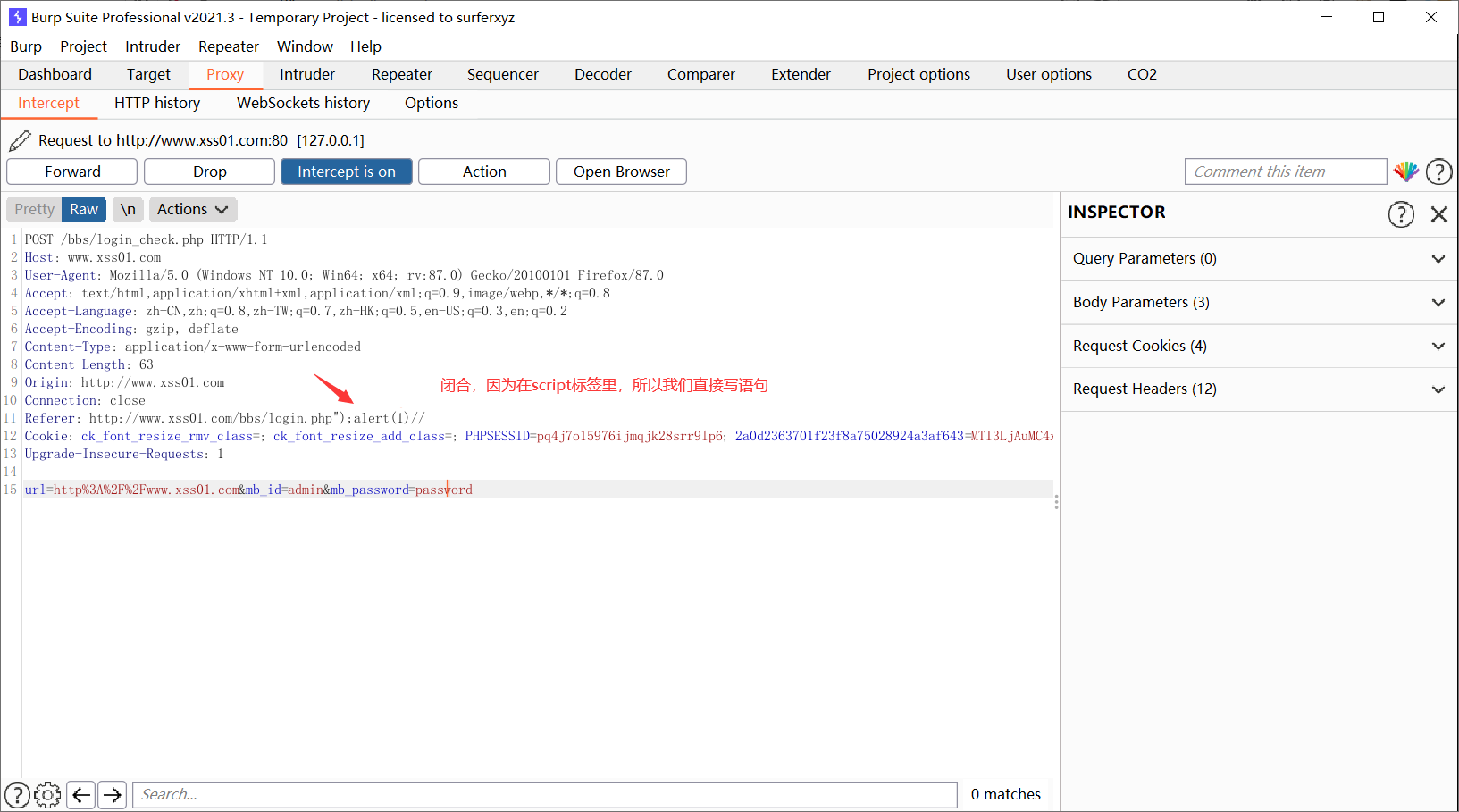Click the pencil edit icon beside the request target
This screenshot has width=1459, height=812.
point(20,140)
